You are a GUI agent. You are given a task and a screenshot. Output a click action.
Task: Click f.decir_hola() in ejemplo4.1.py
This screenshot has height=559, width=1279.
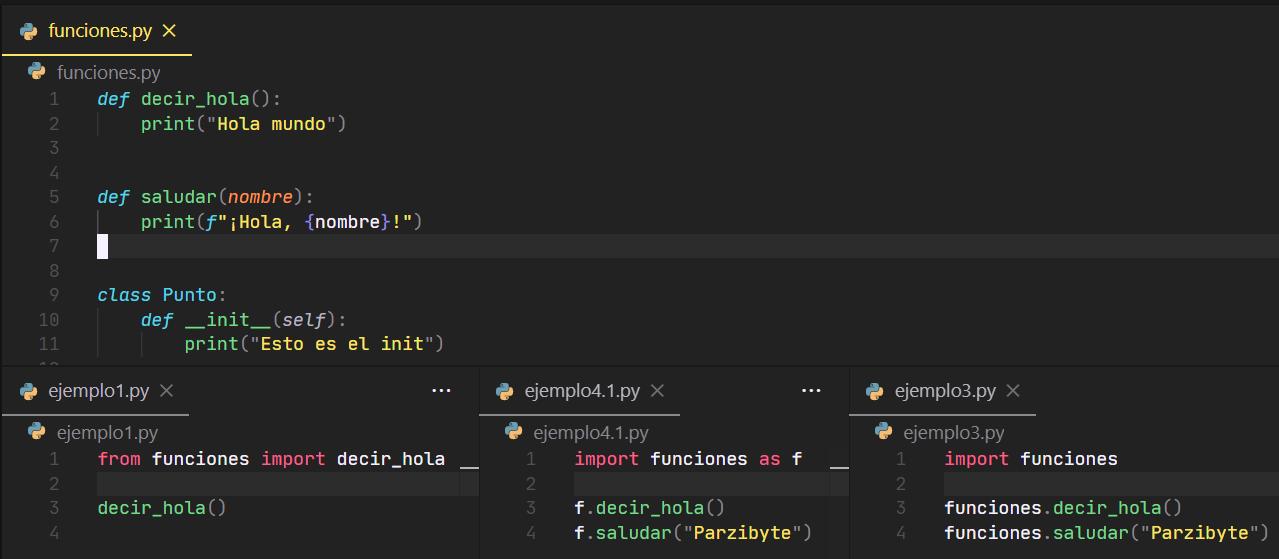pyautogui.click(x=650, y=508)
